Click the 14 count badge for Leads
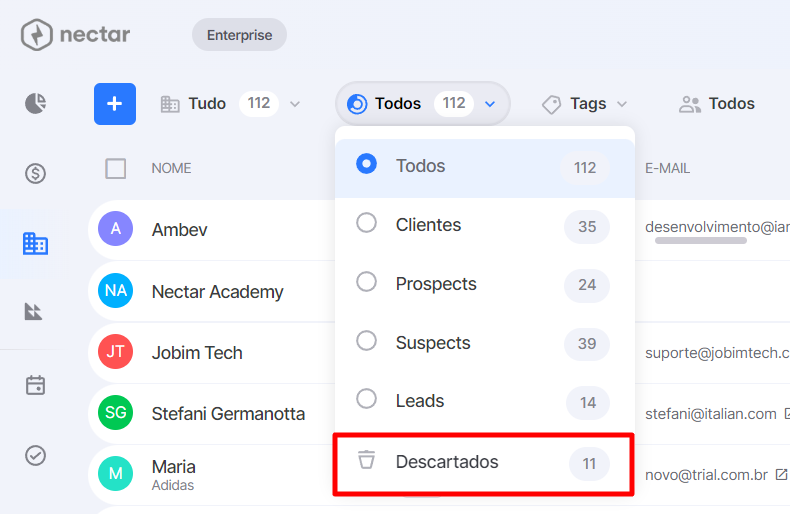Screen dimensions: 790x514 coord(588,403)
